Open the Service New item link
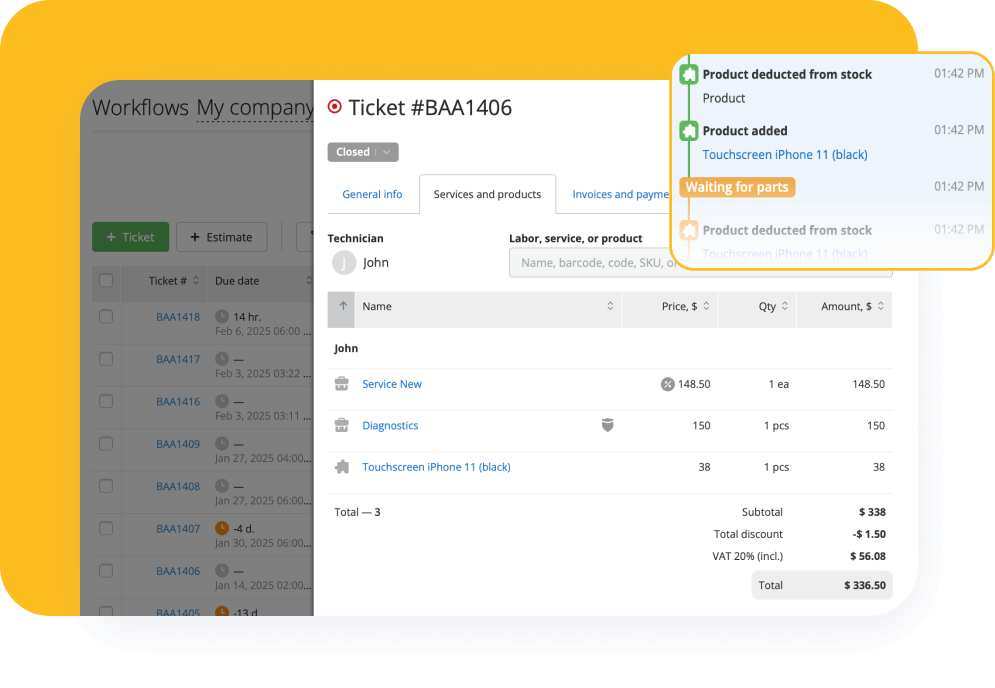The height and width of the screenshot is (688, 995). click(391, 384)
